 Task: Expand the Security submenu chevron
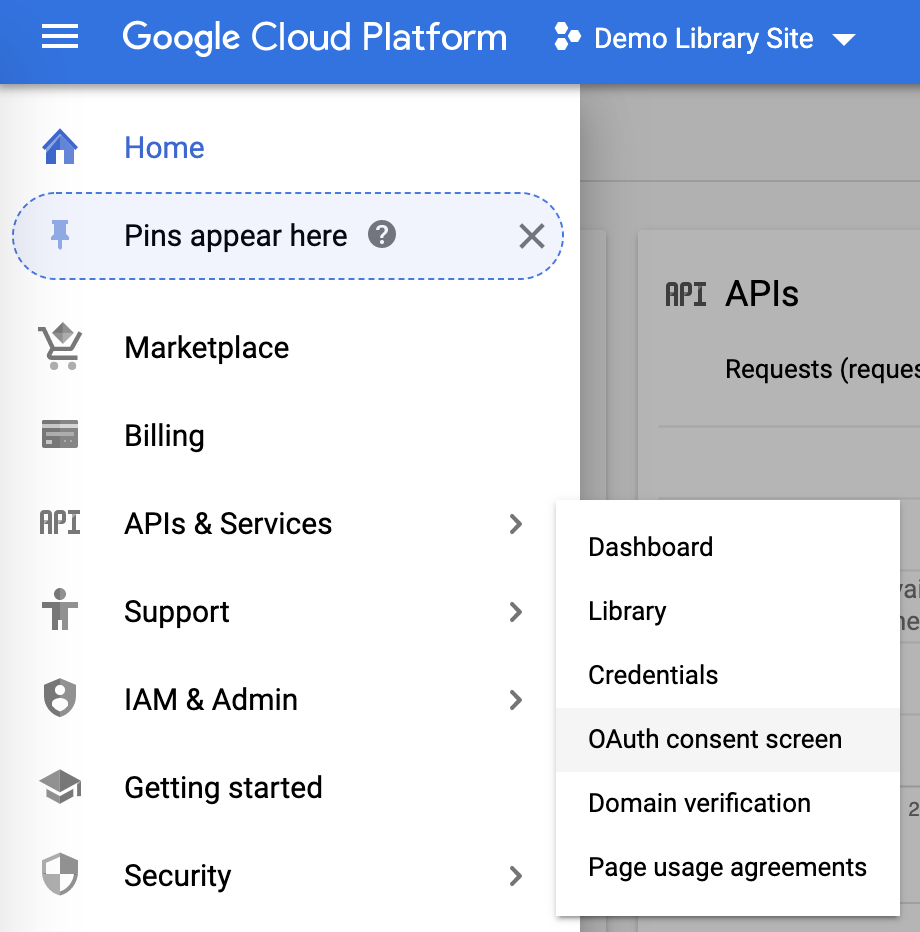(515, 876)
